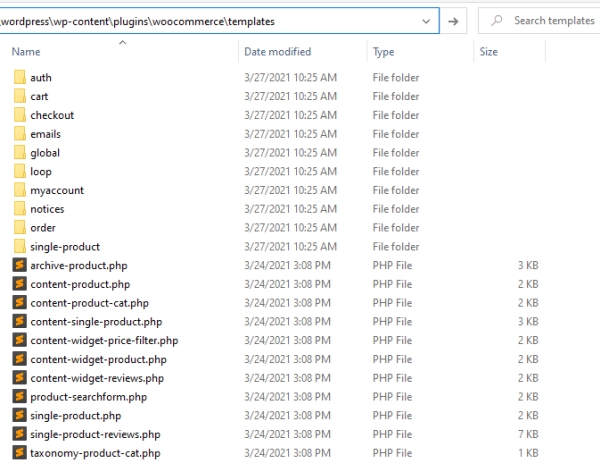Select the single-product folder name

[65, 247]
